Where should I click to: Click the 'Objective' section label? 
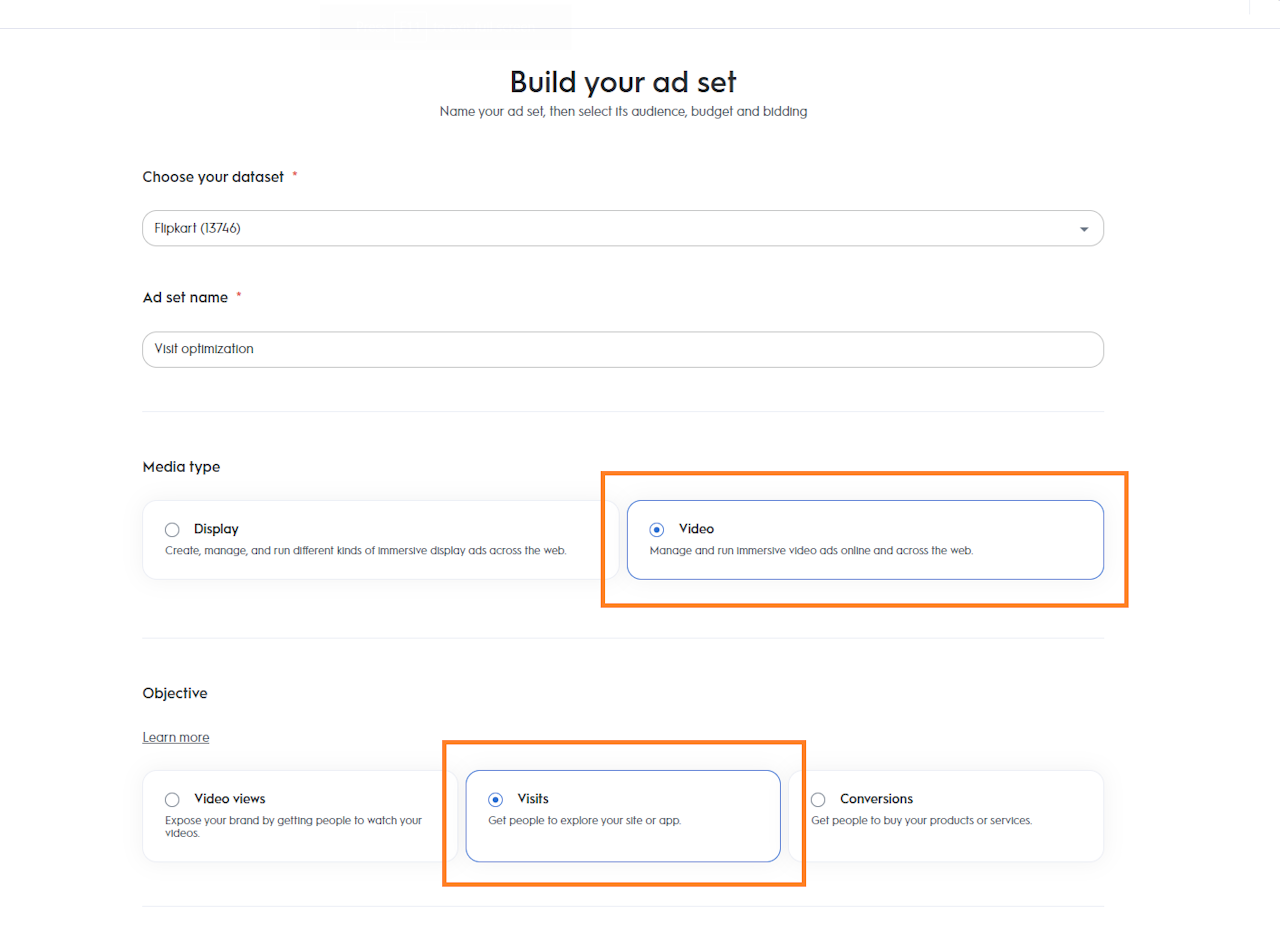pyautogui.click(x=175, y=693)
